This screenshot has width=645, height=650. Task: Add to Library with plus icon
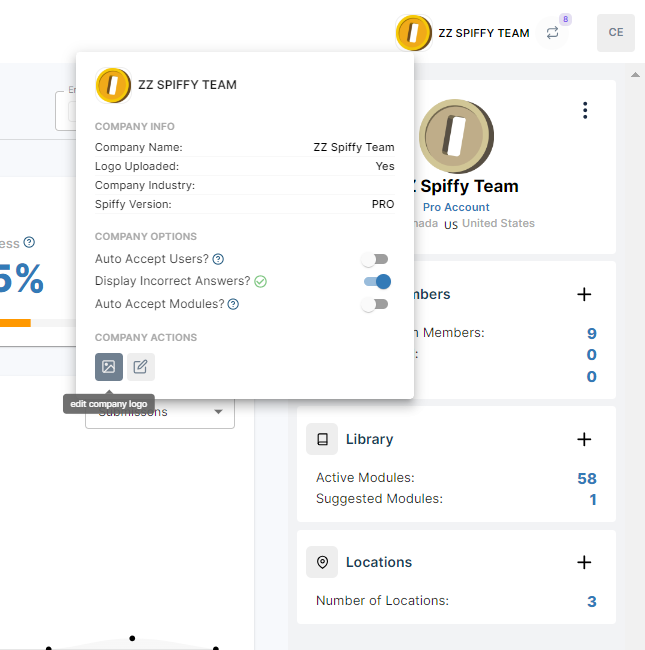point(584,439)
